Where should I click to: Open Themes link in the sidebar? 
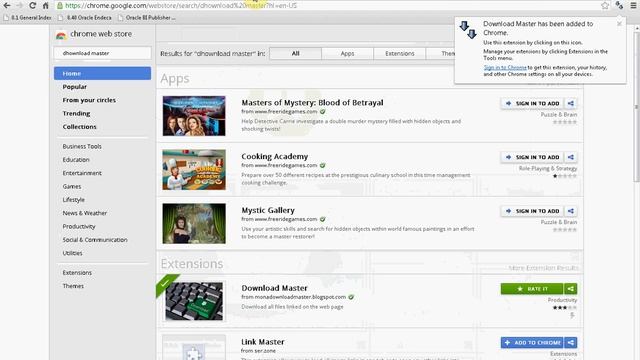[73, 286]
